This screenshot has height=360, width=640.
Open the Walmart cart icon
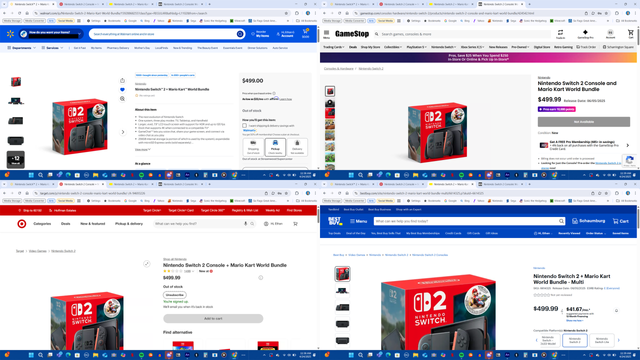(305, 33)
